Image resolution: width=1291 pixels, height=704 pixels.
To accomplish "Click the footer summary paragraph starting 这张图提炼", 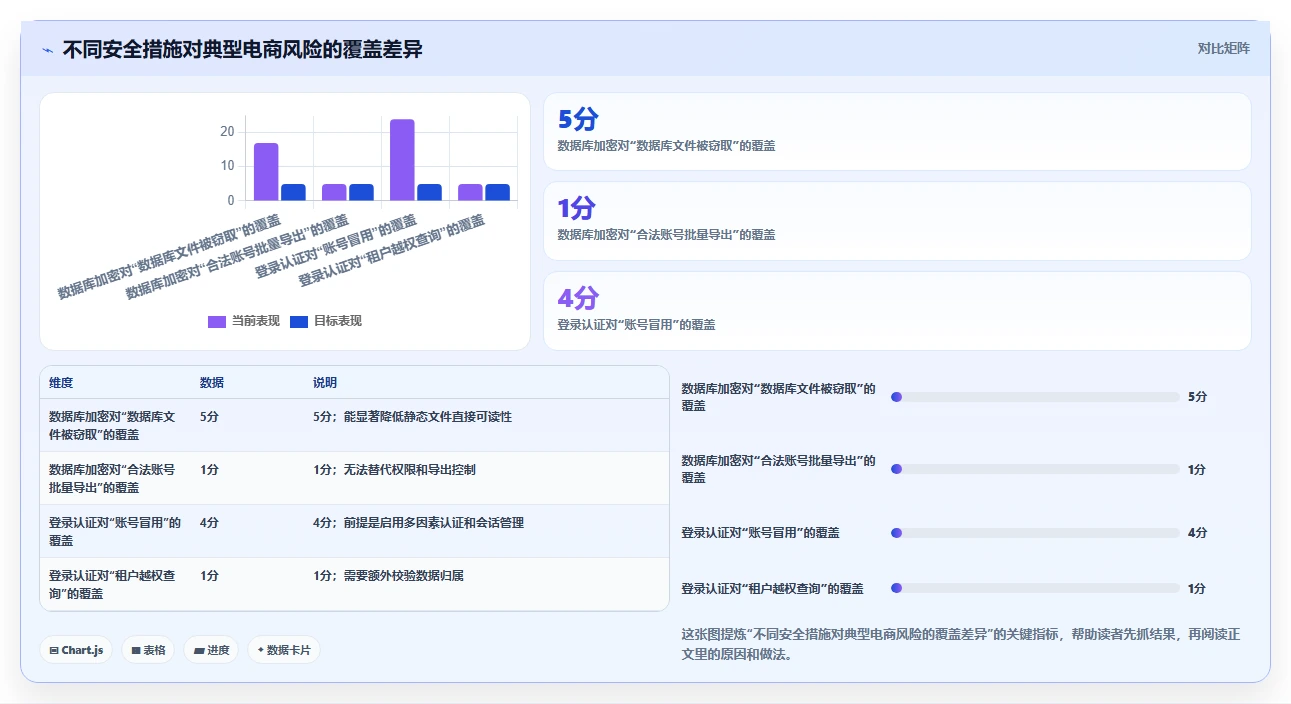I will pos(961,645).
